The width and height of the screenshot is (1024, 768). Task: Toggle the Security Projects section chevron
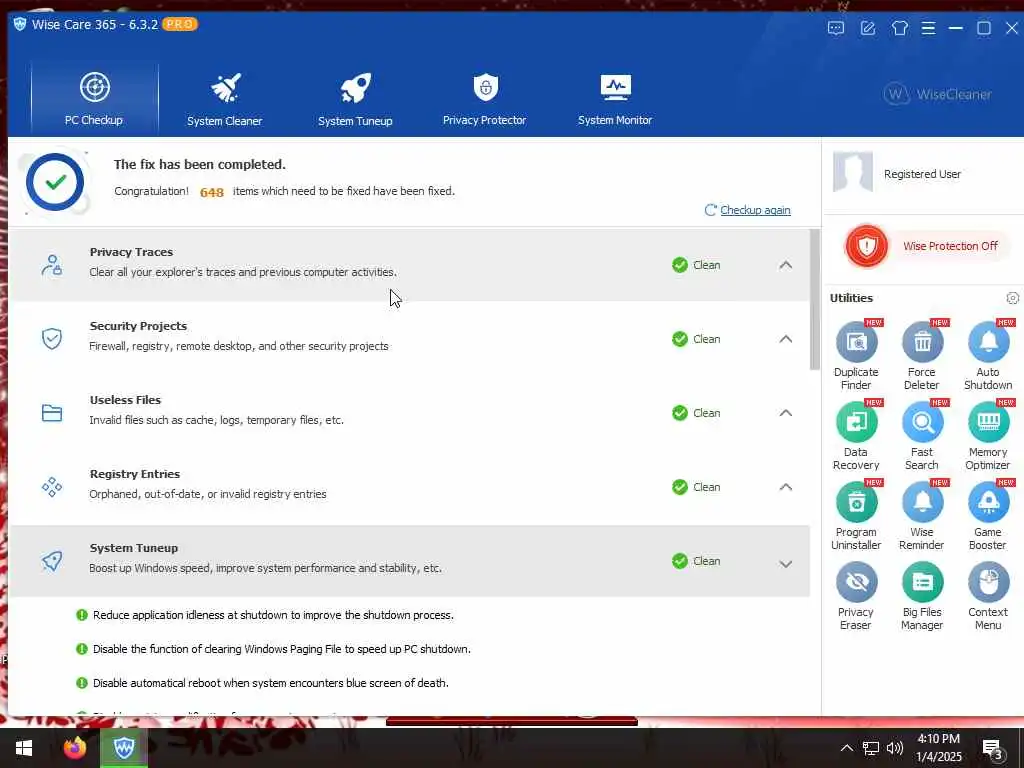click(x=786, y=339)
